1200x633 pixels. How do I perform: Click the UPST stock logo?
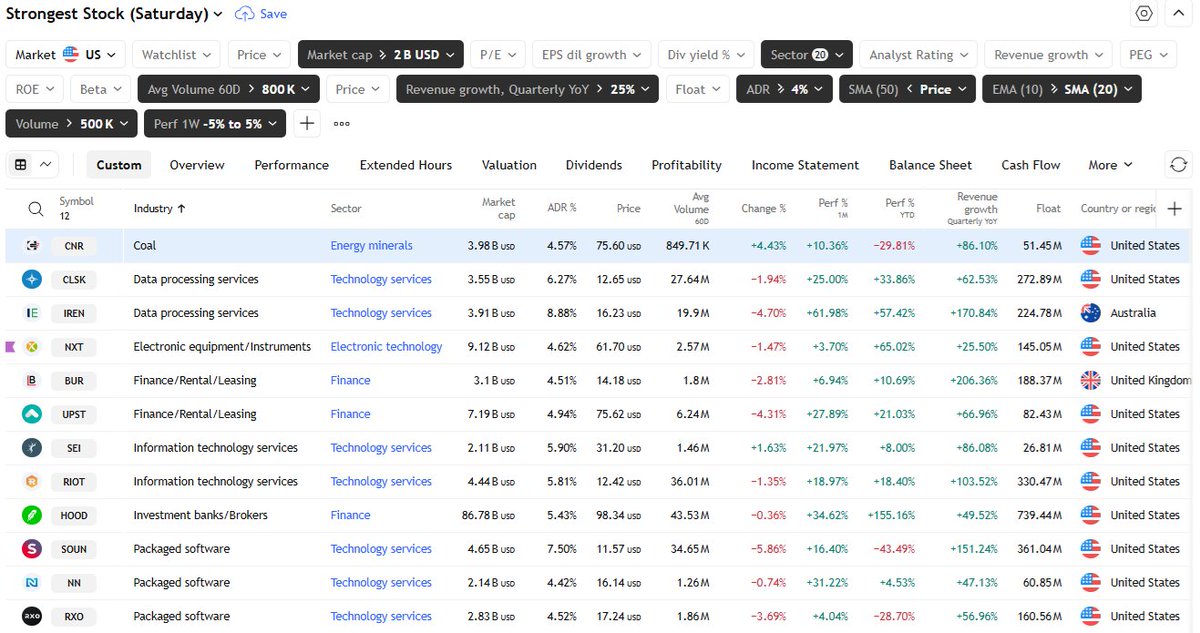[33, 414]
